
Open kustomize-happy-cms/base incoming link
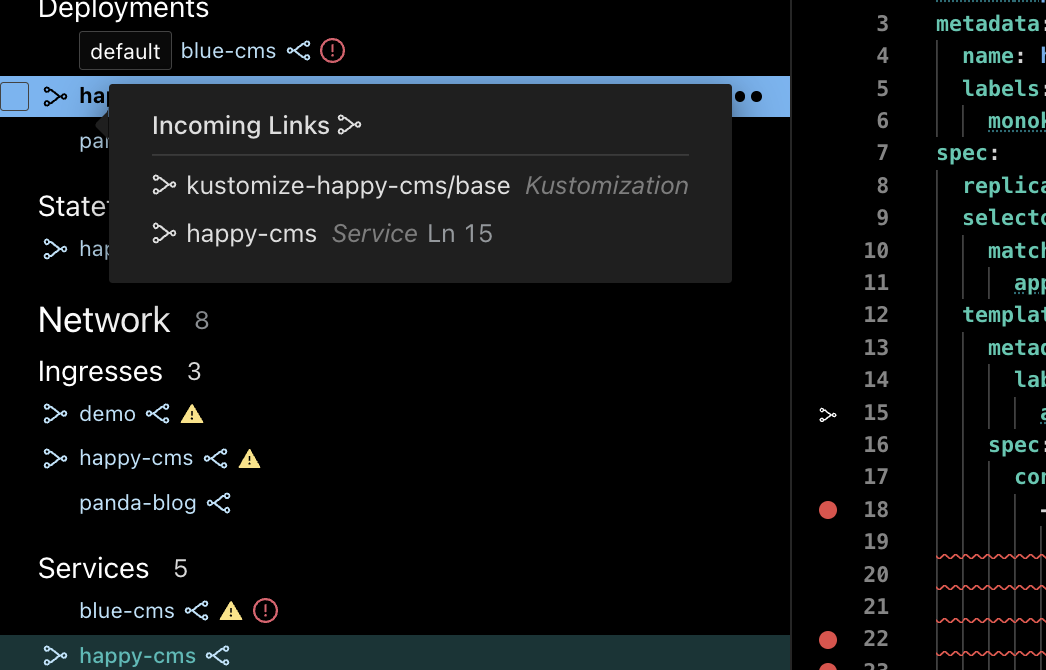[348, 186]
